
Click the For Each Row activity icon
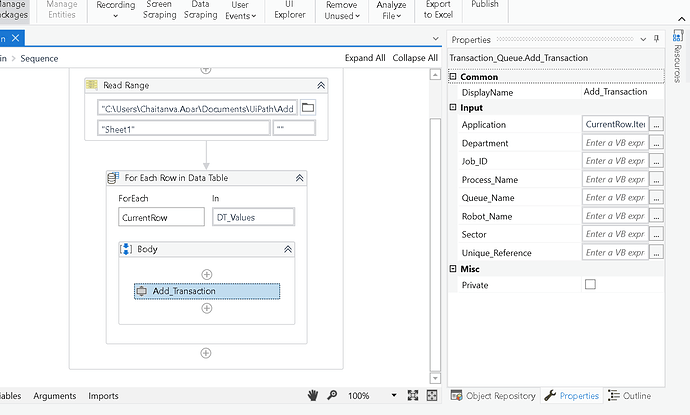[x=114, y=178]
